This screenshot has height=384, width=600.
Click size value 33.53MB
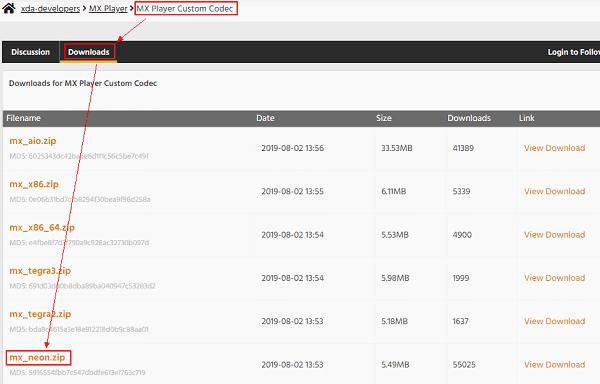coord(397,148)
